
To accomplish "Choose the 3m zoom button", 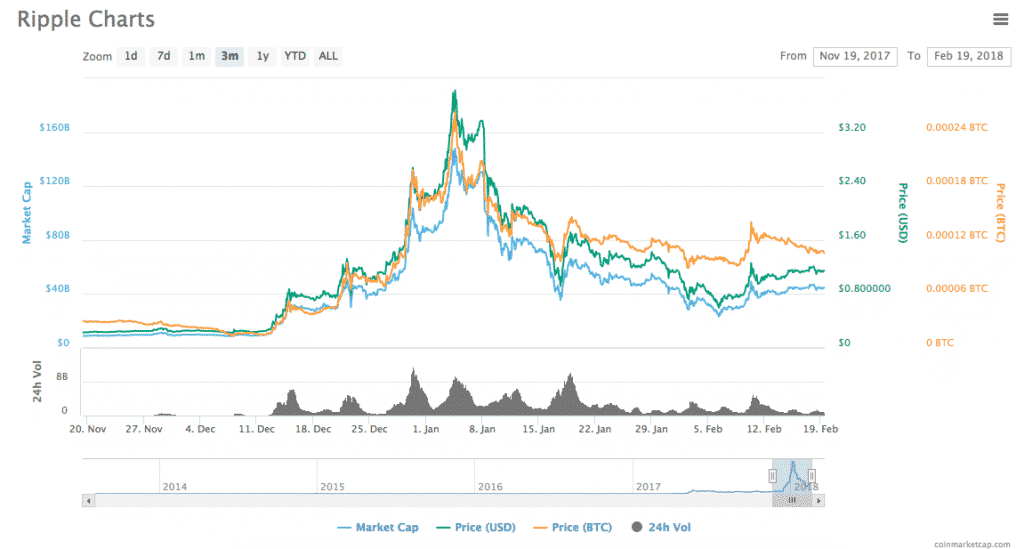I will click(229, 56).
